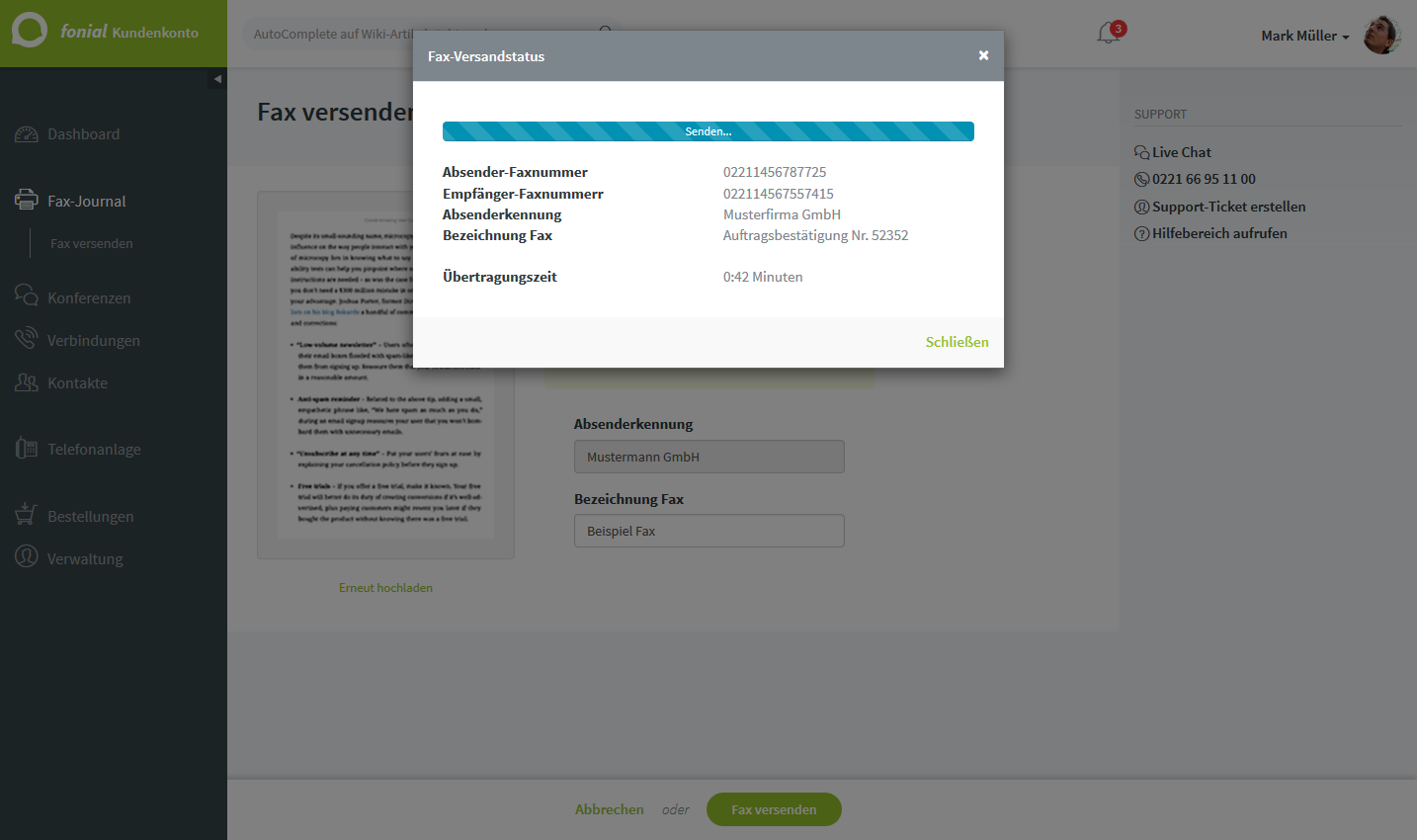Click Auftragsbestätigung Nr. 52352 text

pos(815,235)
